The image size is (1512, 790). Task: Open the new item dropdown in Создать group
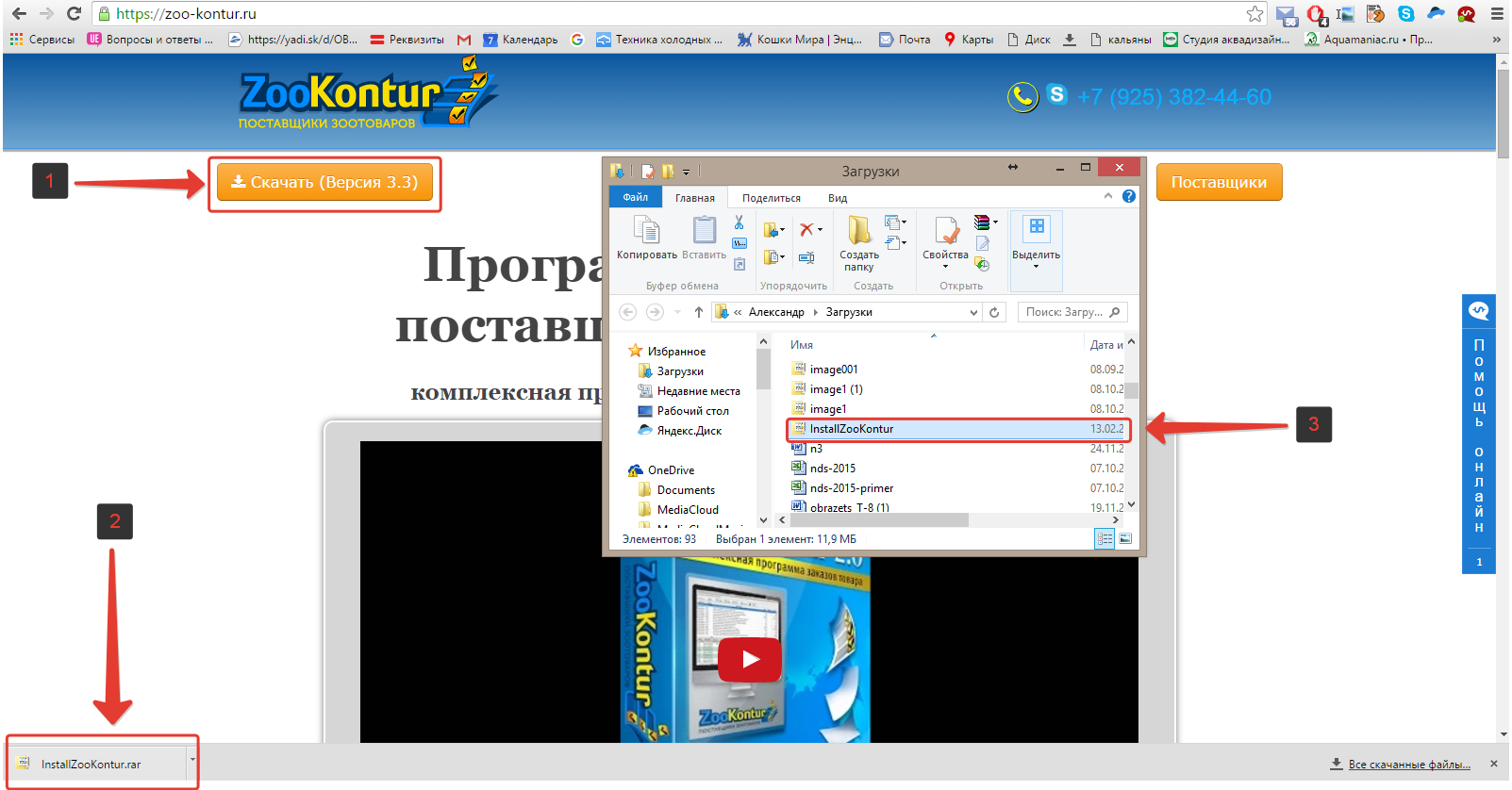895,222
